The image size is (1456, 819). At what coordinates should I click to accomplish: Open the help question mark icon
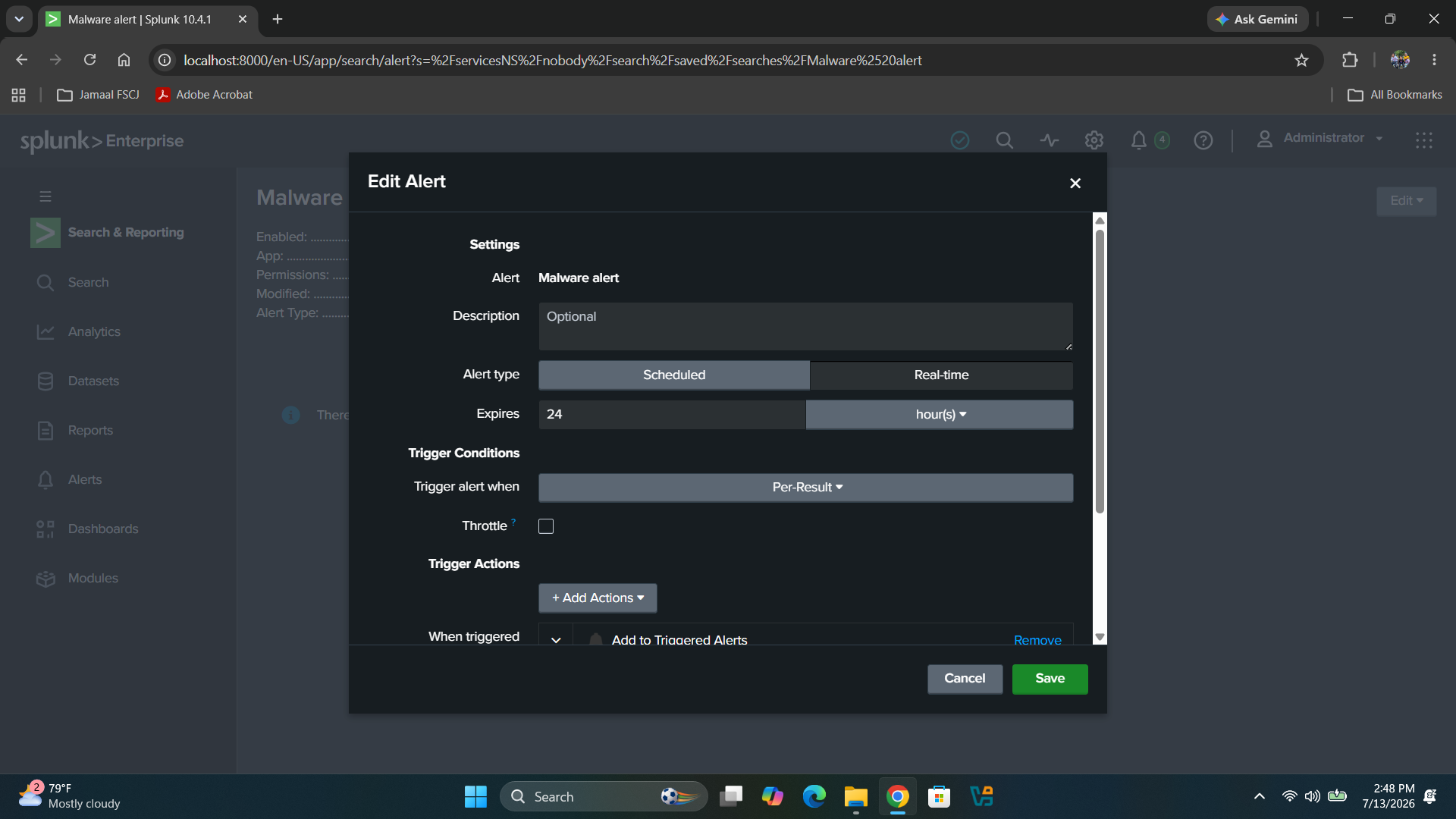tap(1203, 140)
